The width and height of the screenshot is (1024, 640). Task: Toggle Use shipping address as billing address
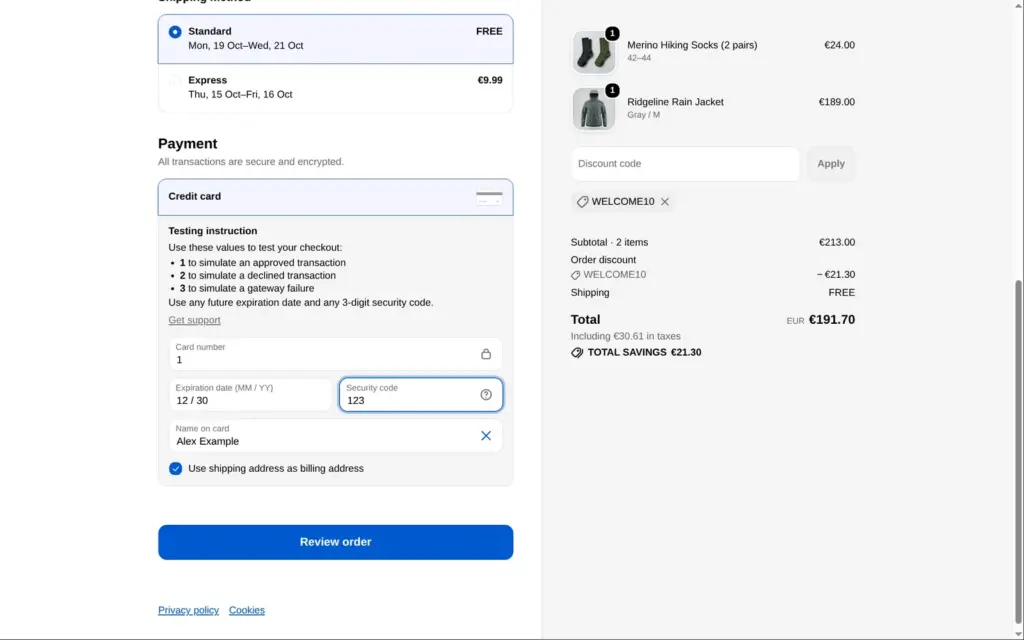point(176,469)
